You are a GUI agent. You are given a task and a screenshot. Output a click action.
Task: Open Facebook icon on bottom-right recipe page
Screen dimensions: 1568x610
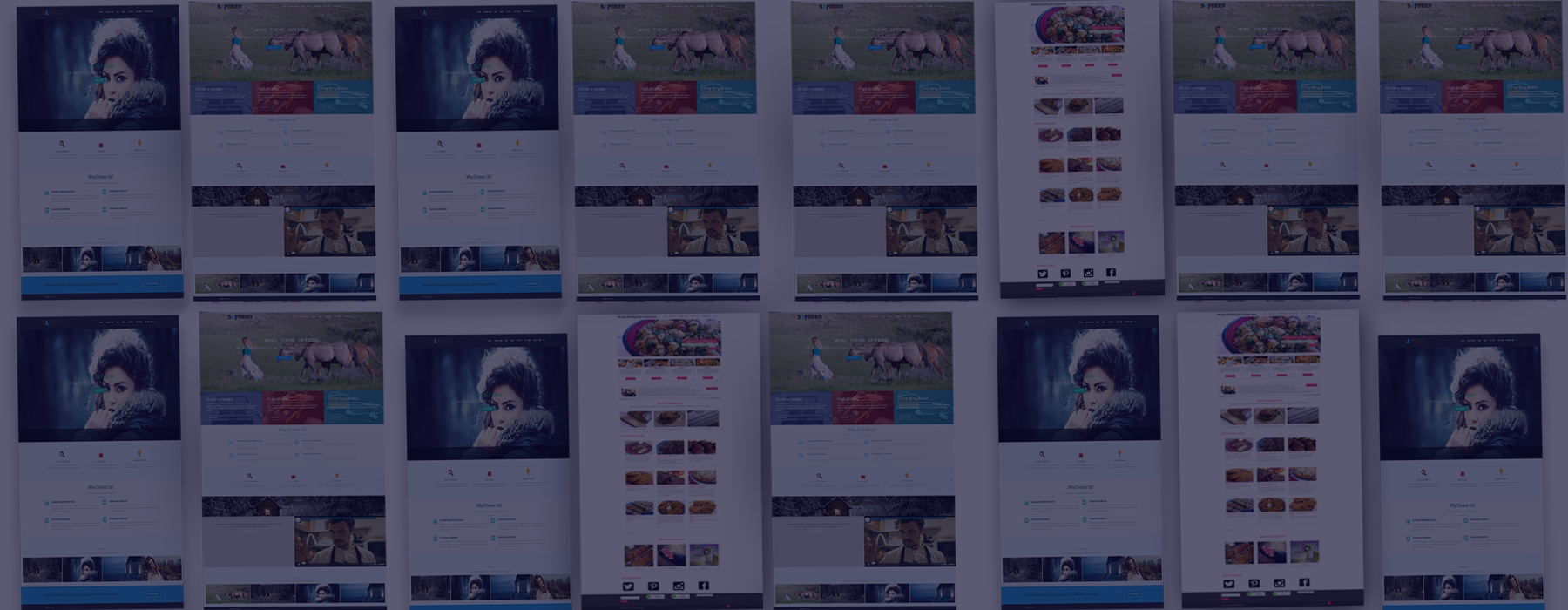pos(1304,582)
